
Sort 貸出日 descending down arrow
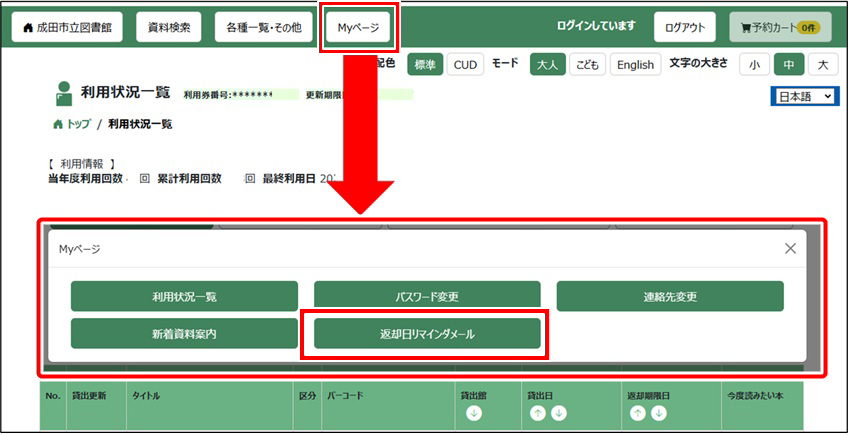pos(558,413)
